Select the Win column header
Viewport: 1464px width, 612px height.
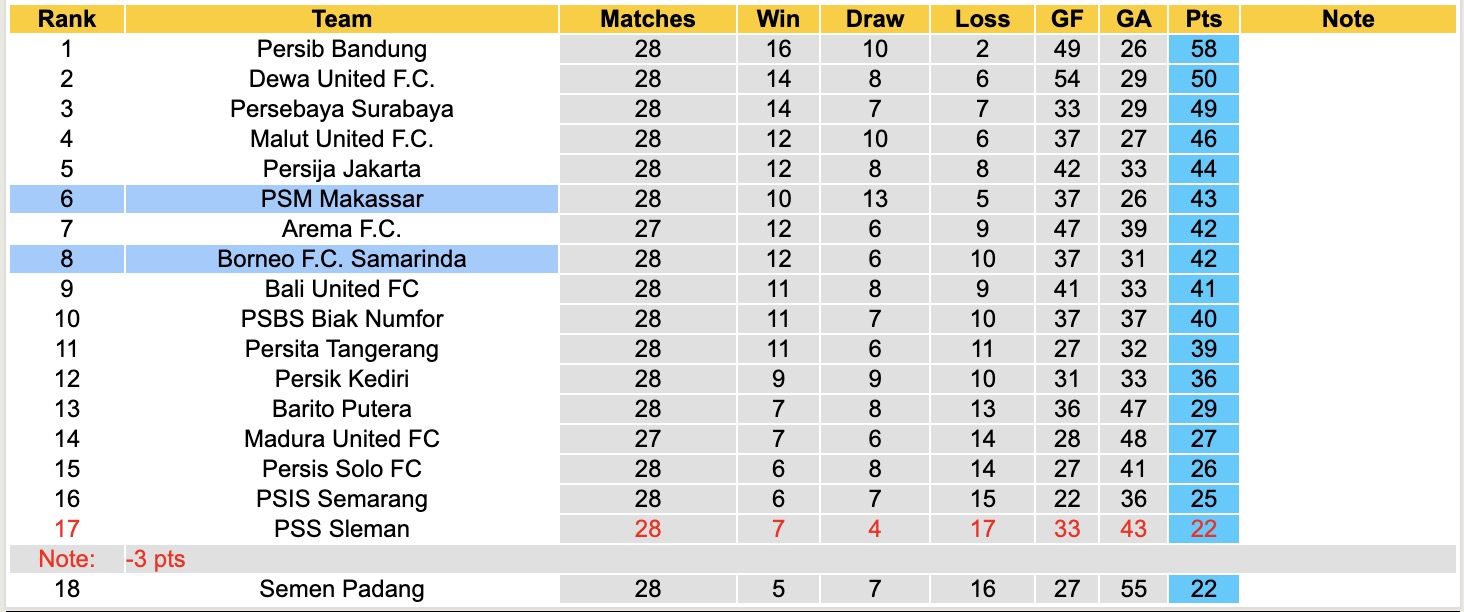(778, 19)
